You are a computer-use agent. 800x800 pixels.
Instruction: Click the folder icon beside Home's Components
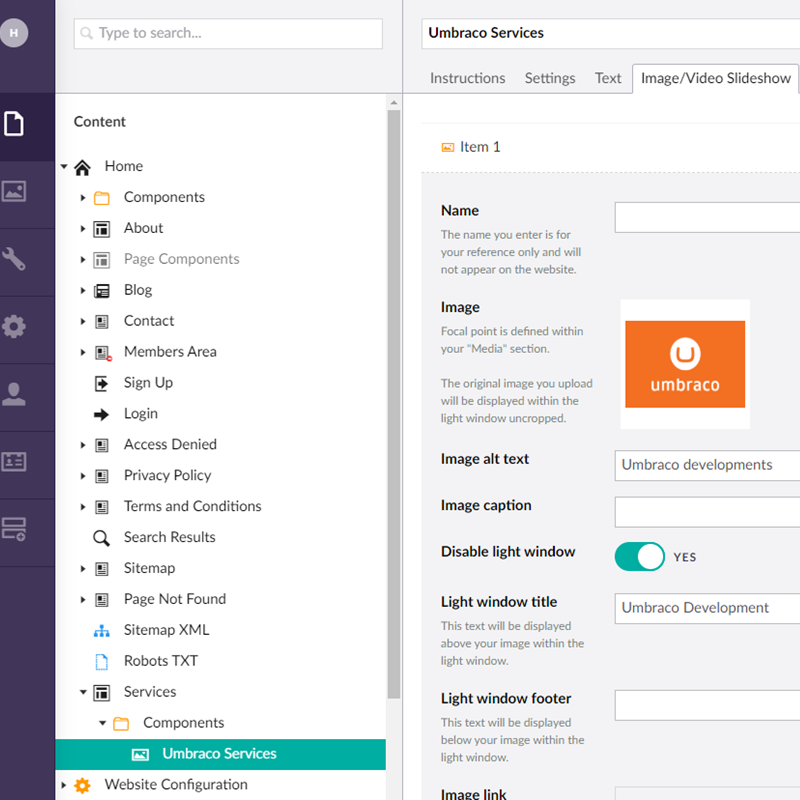pos(102,198)
